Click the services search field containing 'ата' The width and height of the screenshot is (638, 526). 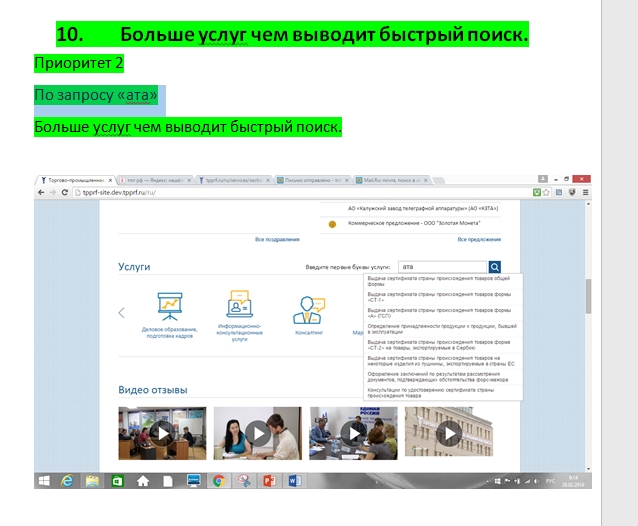tap(442, 267)
